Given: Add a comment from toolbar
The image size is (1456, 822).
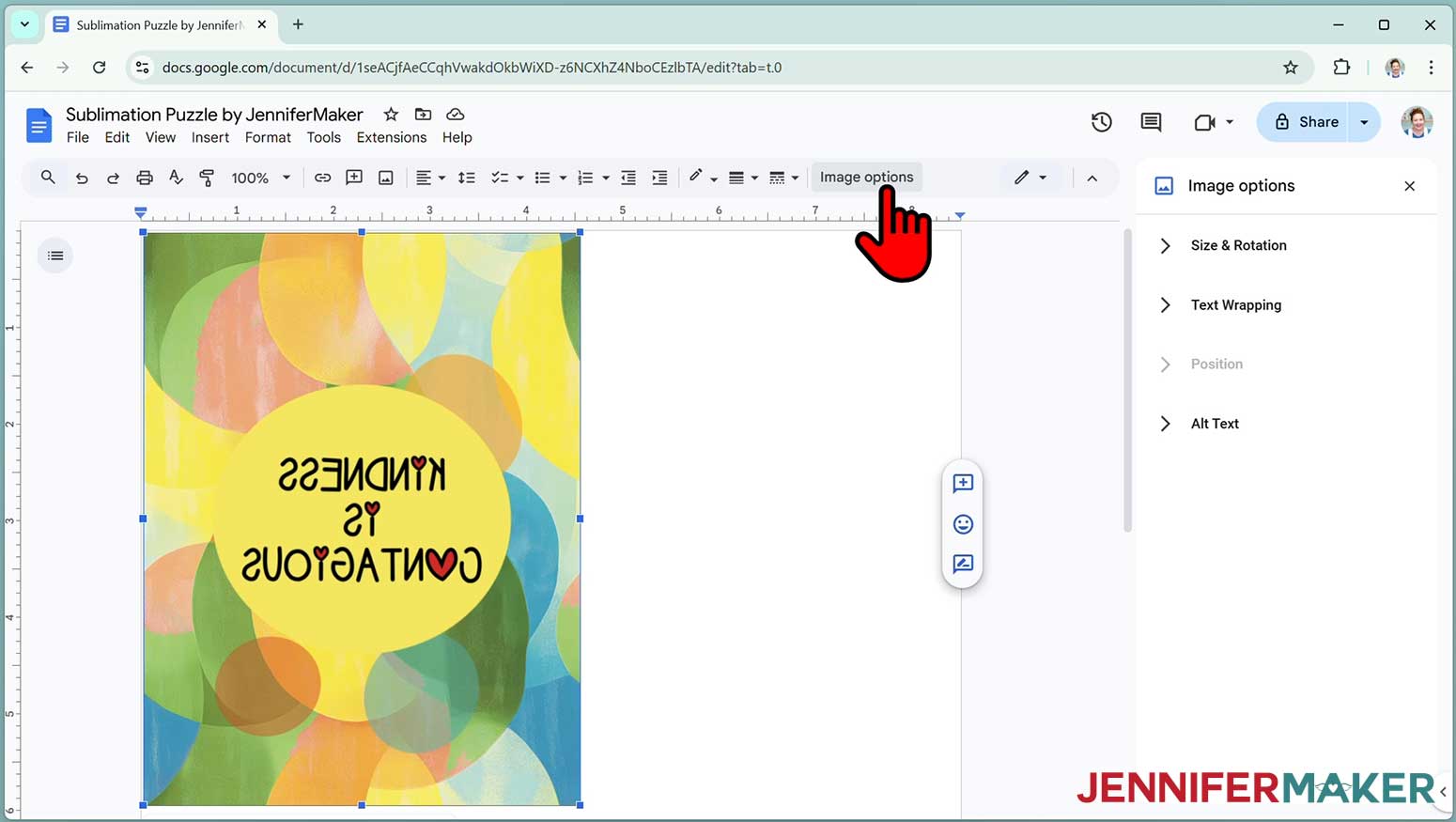Looking at the screenshot, I should (354, 178).
